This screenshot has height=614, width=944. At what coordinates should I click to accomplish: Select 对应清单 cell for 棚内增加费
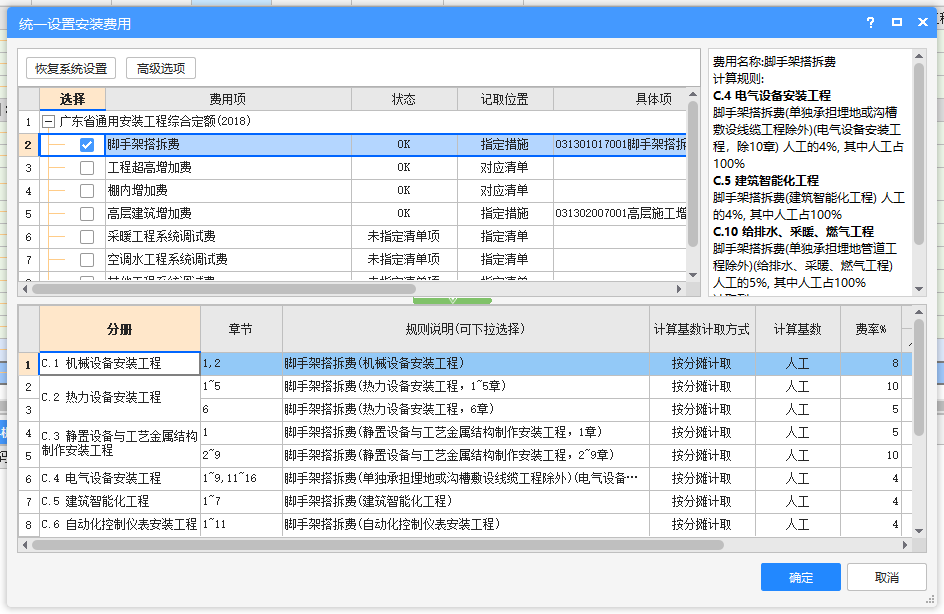[505, 191]
